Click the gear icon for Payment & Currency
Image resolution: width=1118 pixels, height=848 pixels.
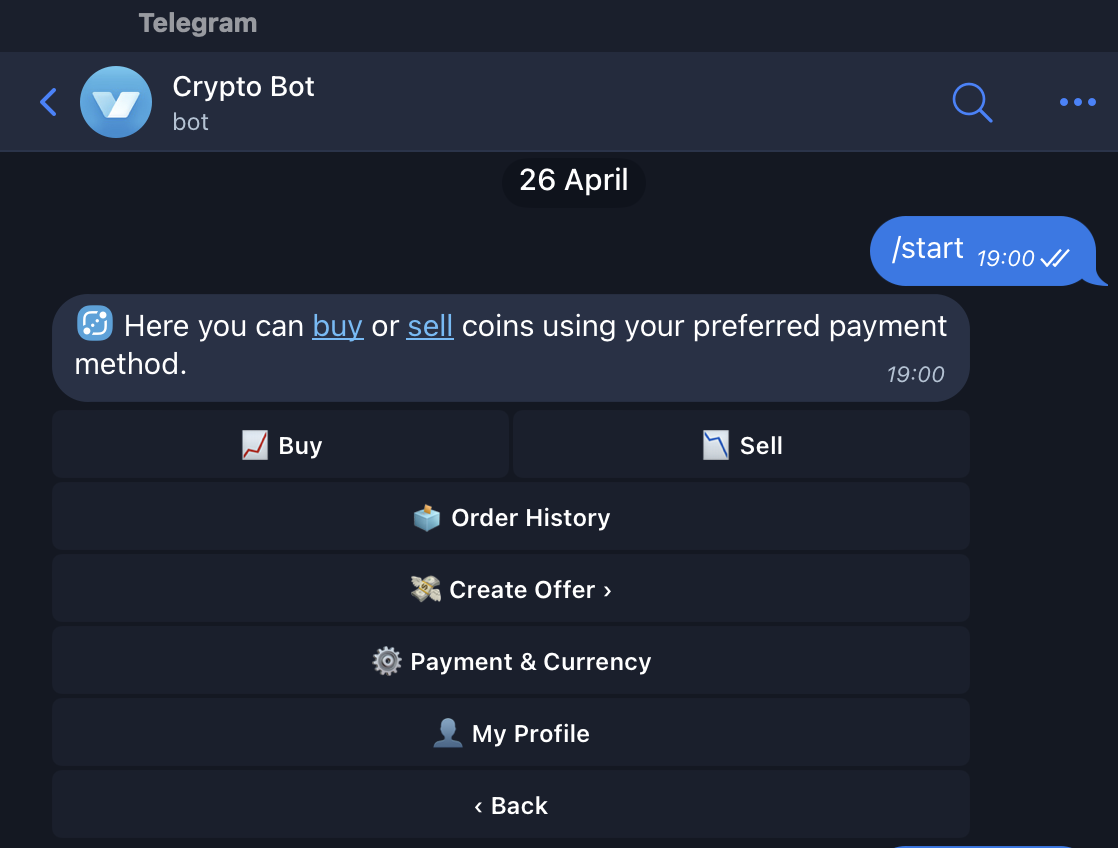387,662
